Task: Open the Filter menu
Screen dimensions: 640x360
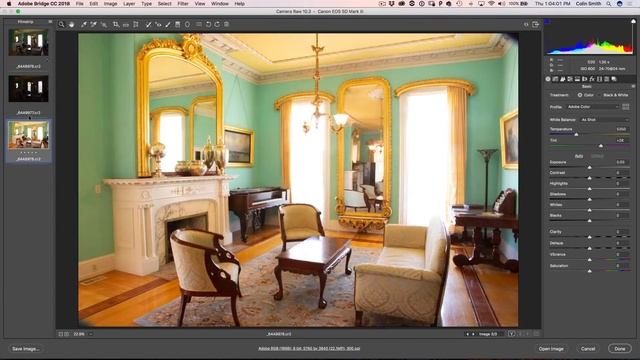Action: click(x=183, y=4)
